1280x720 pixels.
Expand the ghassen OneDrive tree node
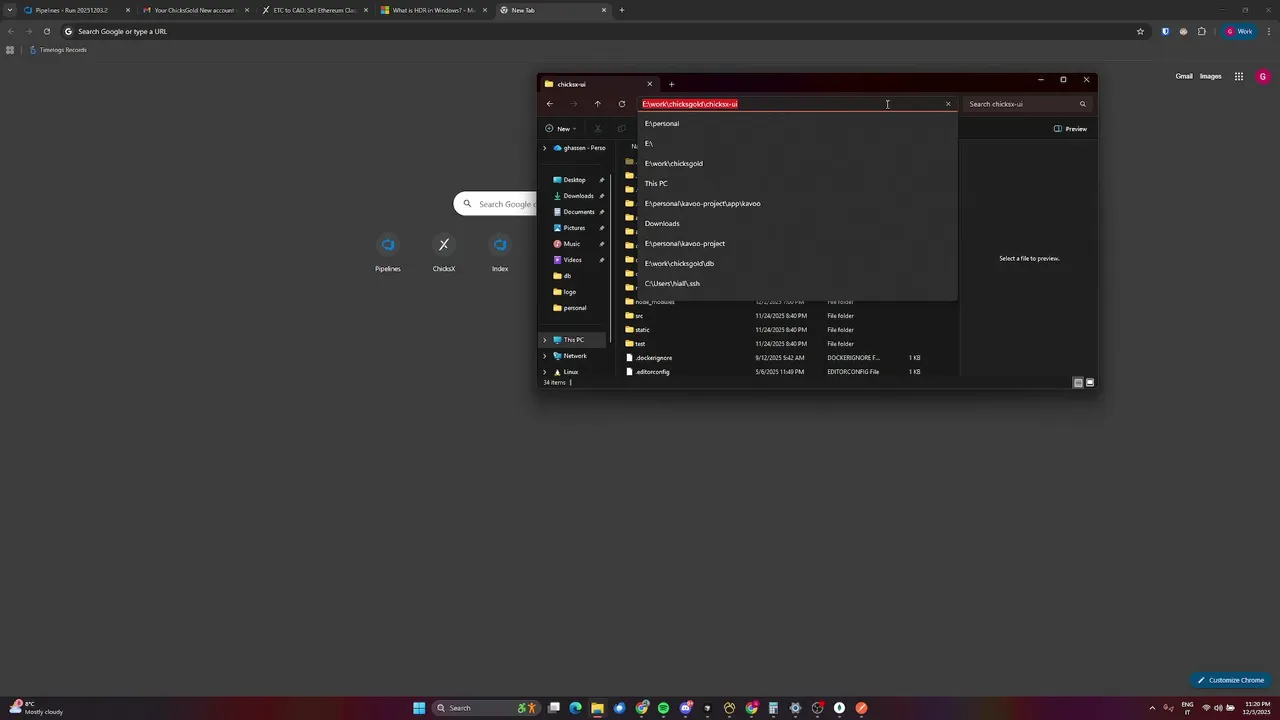[545, 148]
